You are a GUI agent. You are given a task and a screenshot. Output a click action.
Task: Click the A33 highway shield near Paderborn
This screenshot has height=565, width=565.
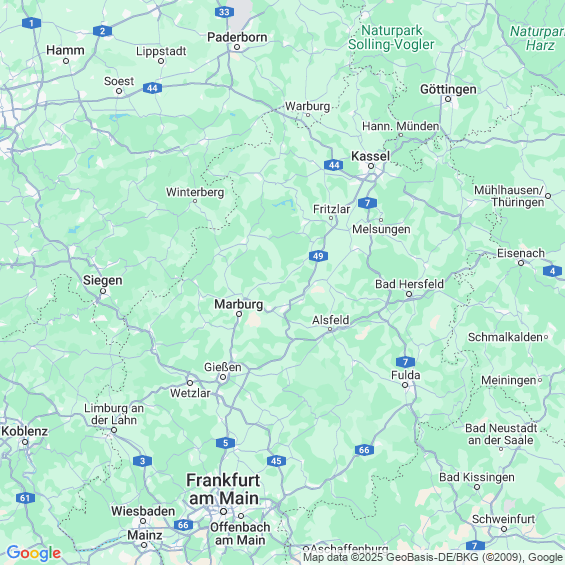(224, 12)
